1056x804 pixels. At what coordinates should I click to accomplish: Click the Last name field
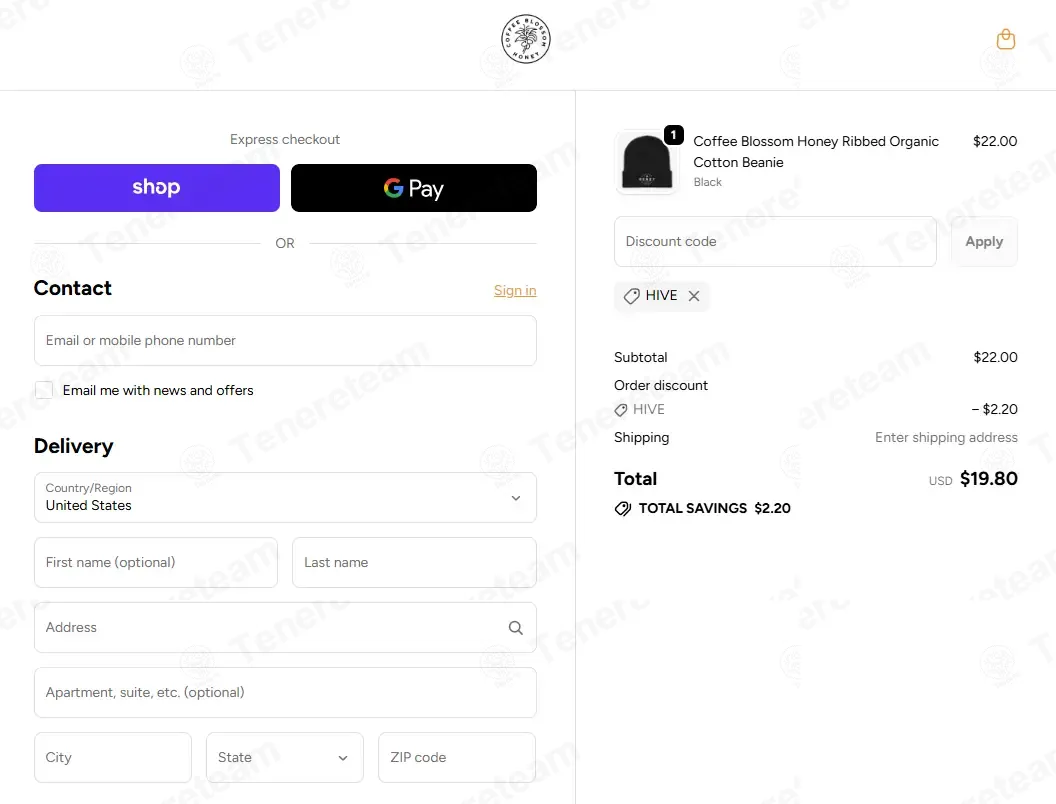coord(414,562)
